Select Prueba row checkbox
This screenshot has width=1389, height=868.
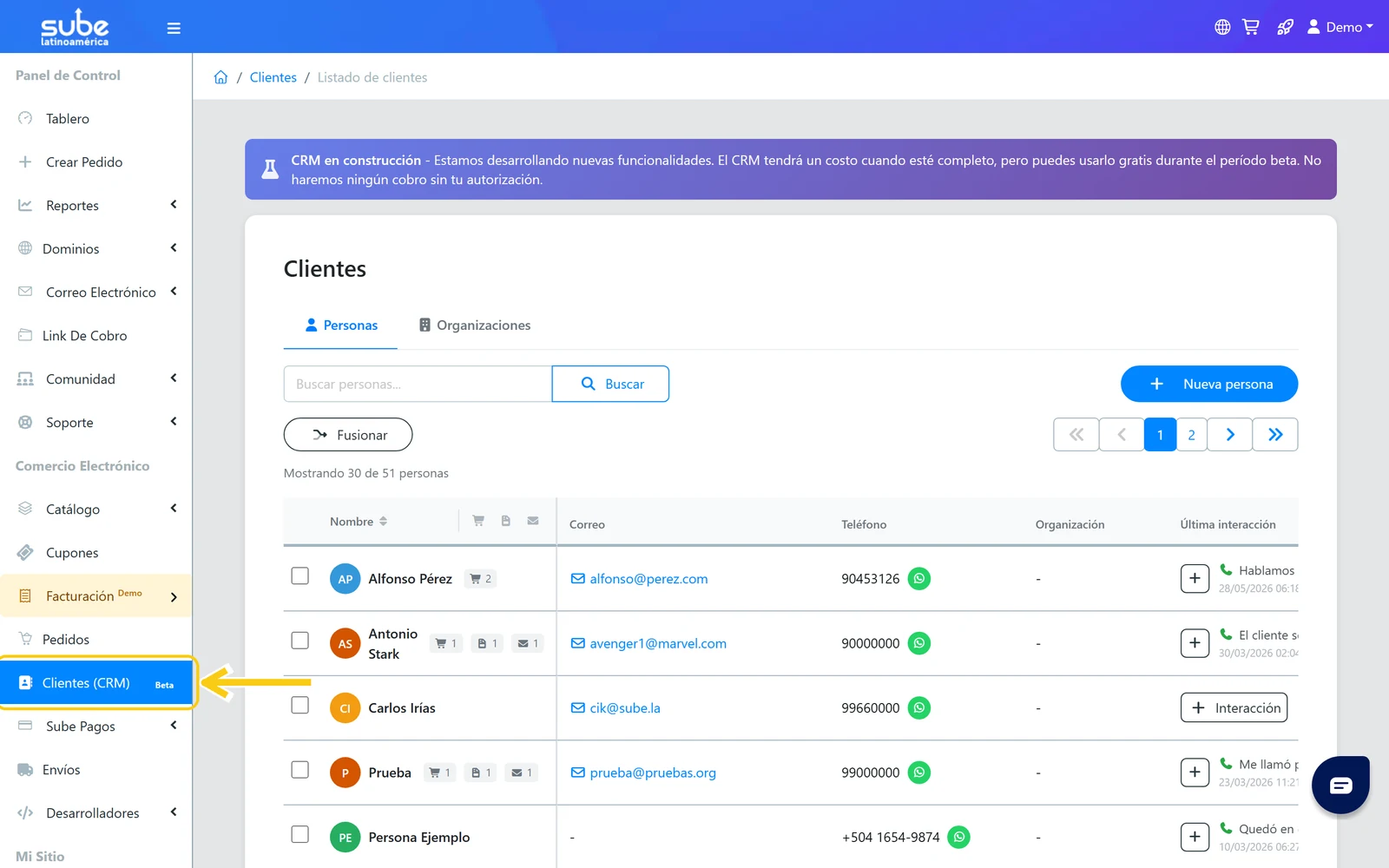click(x=300, y=770)
